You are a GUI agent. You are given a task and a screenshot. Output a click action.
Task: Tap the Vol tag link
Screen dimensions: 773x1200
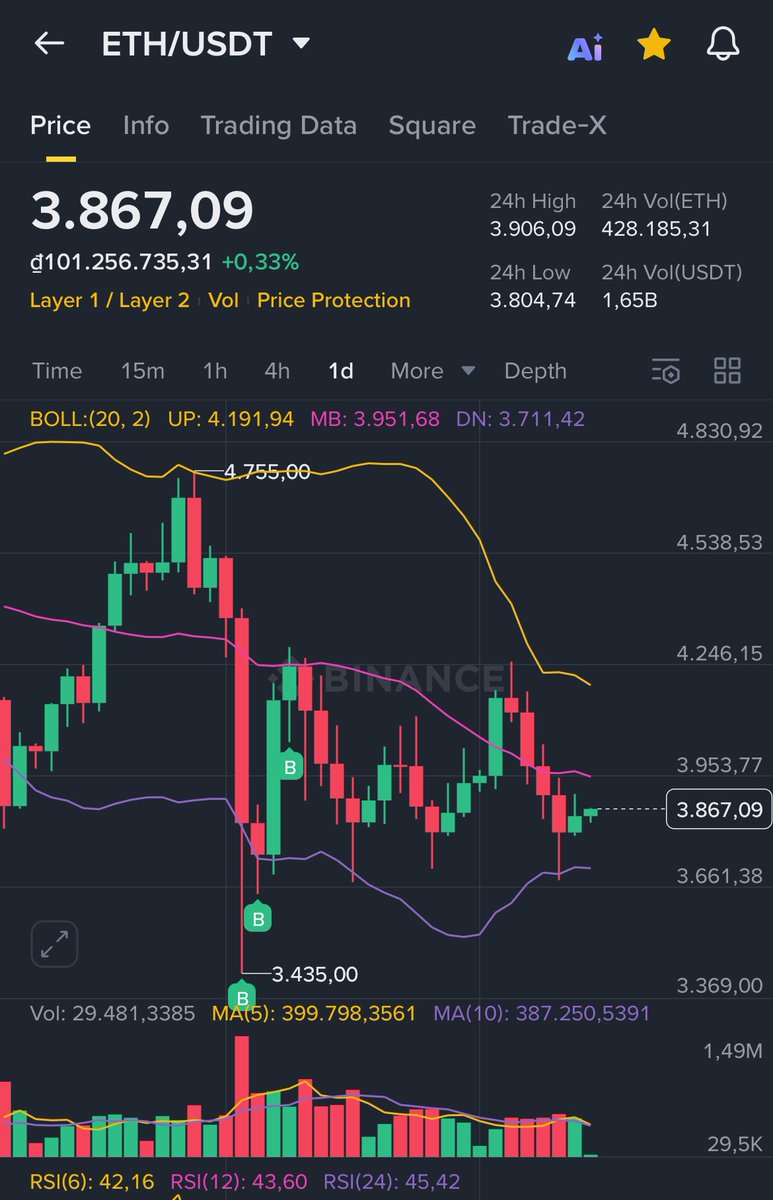[223, 300]
